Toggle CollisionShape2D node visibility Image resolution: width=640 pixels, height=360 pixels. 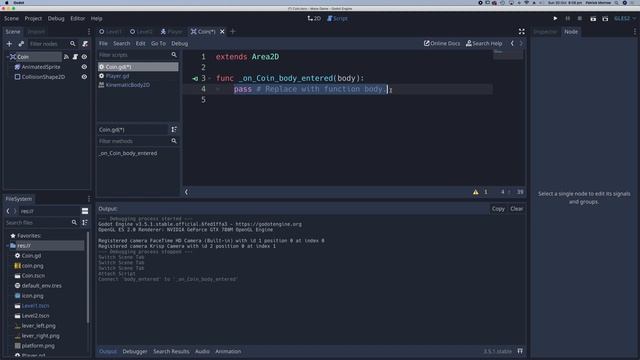84,77
